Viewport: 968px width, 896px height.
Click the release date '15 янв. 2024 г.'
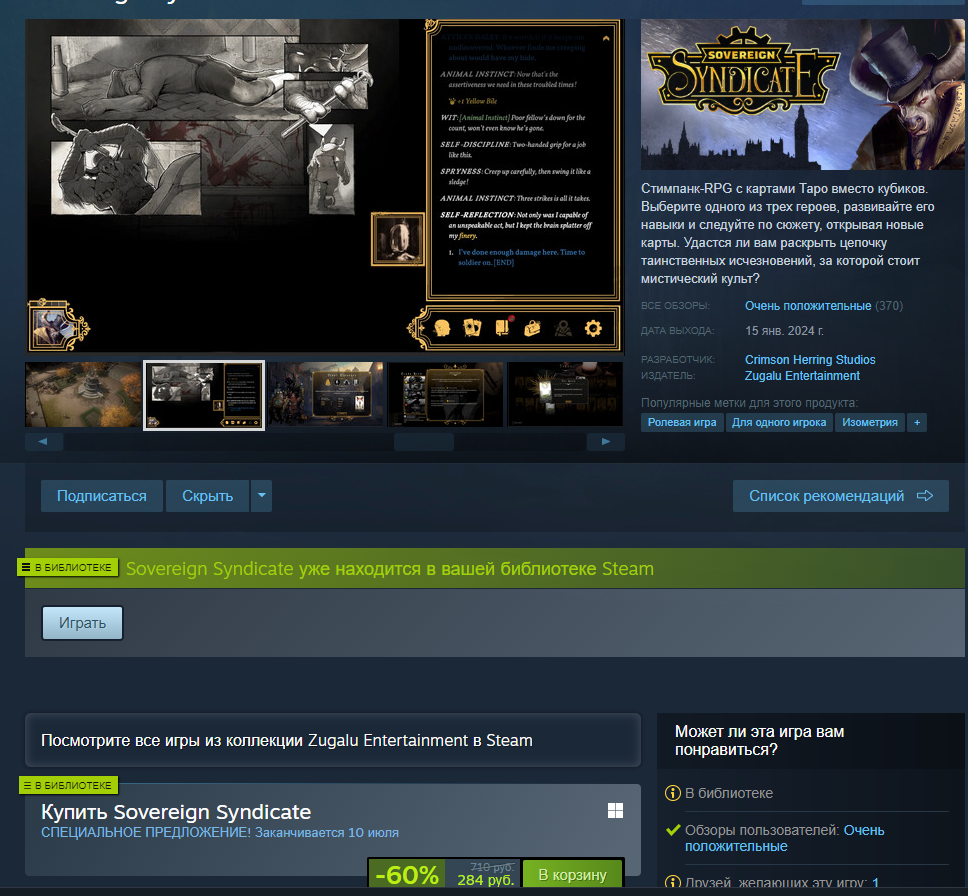(x=784, y=331)
